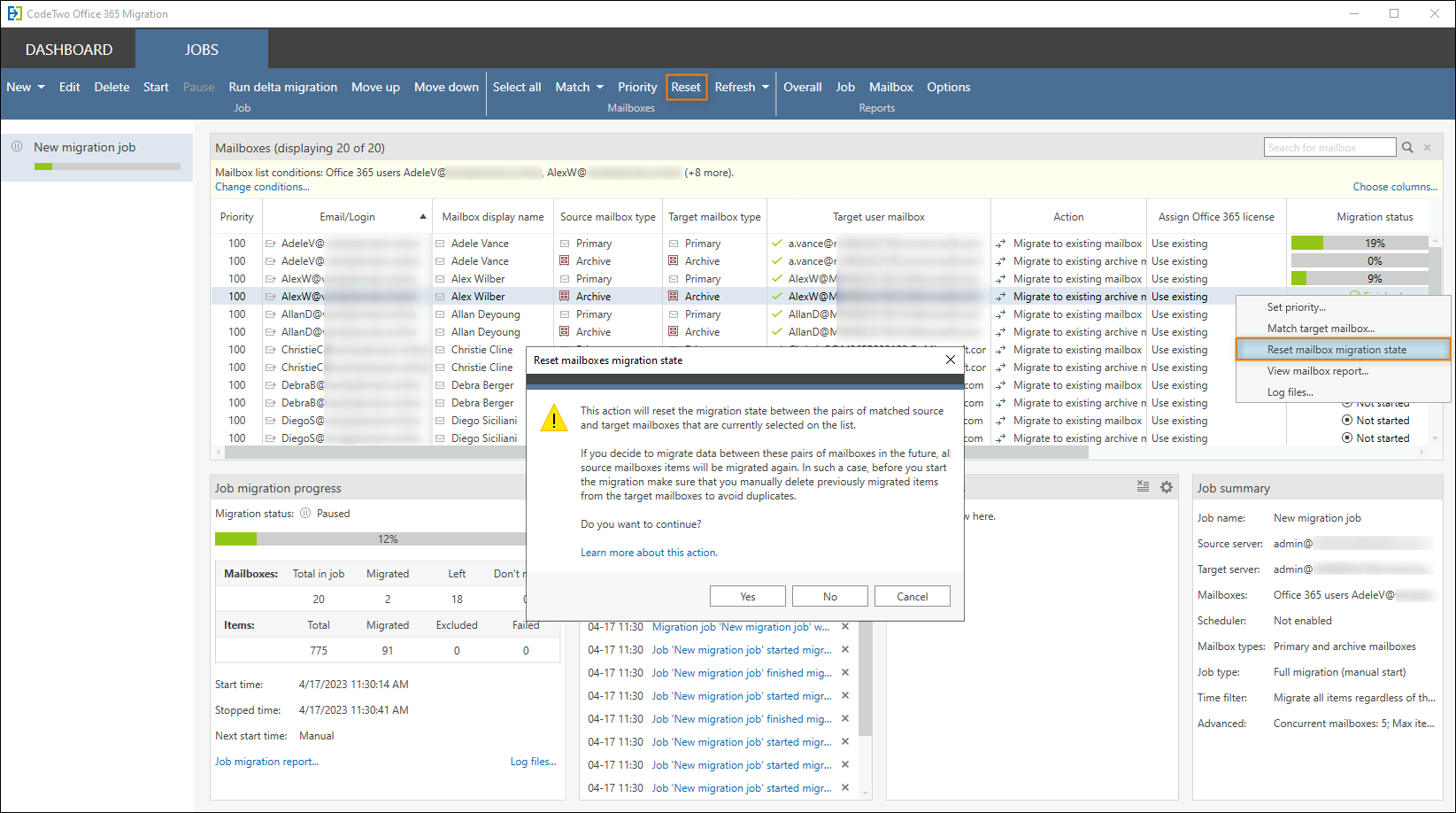Click the email icon next to the first AllanD@ row
The image size is (1456, 813).
(270, 314)
